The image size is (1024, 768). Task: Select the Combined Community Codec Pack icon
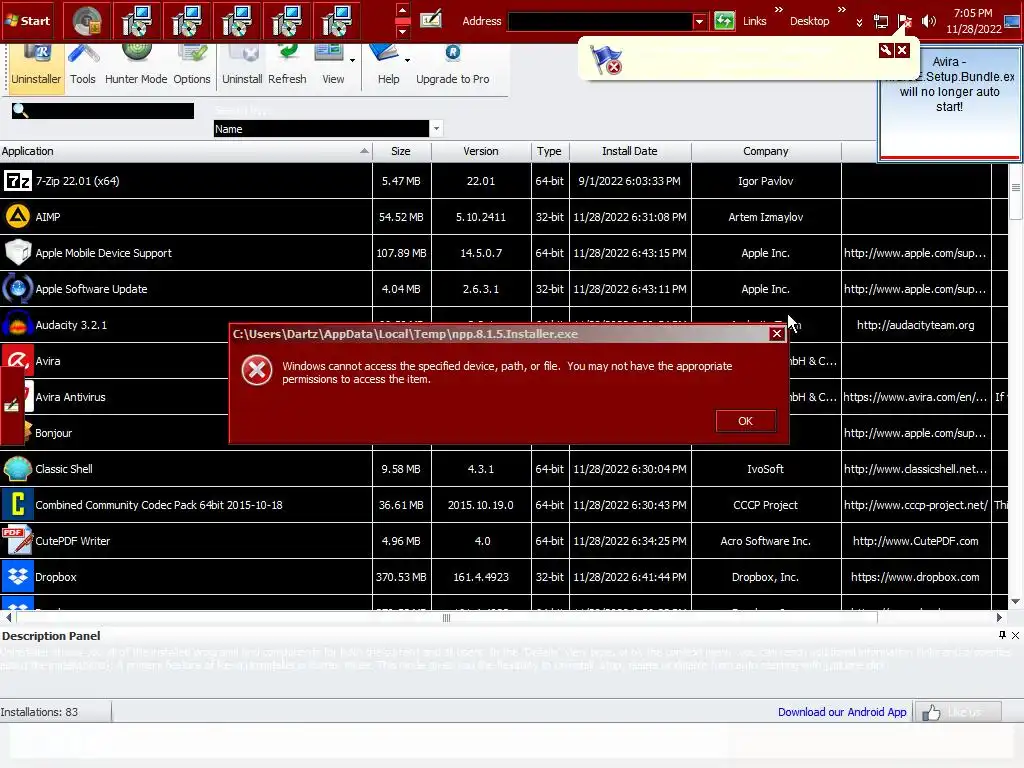(18, 504)
